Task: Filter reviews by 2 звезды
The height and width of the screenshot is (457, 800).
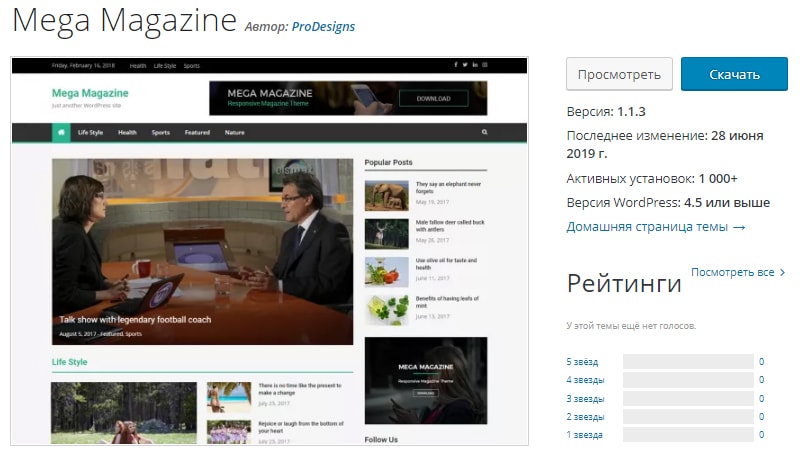Action: 585,417
